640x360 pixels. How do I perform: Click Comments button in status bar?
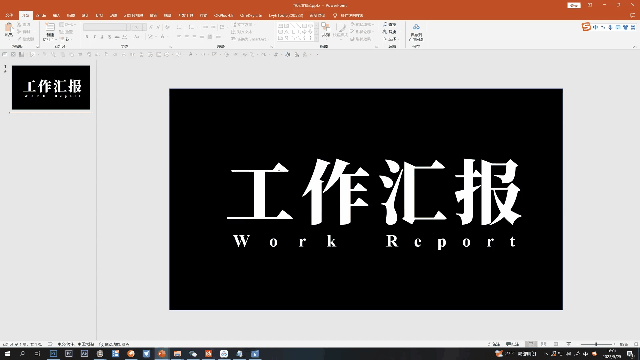(x=512, y=344)
